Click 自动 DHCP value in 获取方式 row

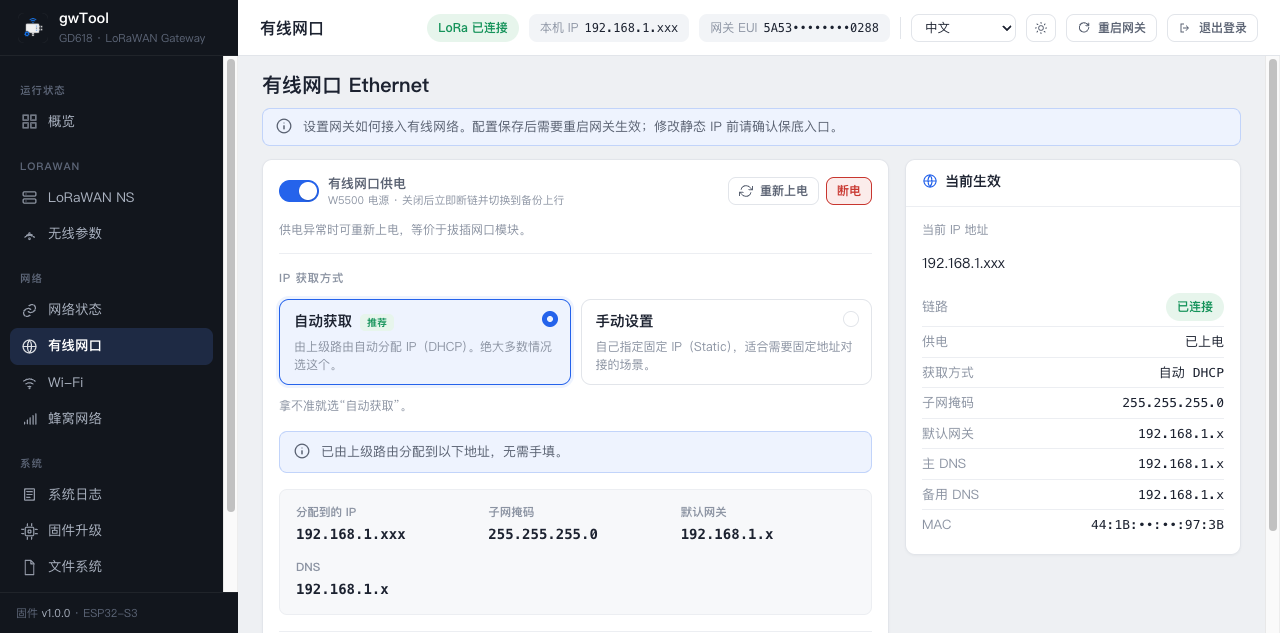click(1191, 373)
